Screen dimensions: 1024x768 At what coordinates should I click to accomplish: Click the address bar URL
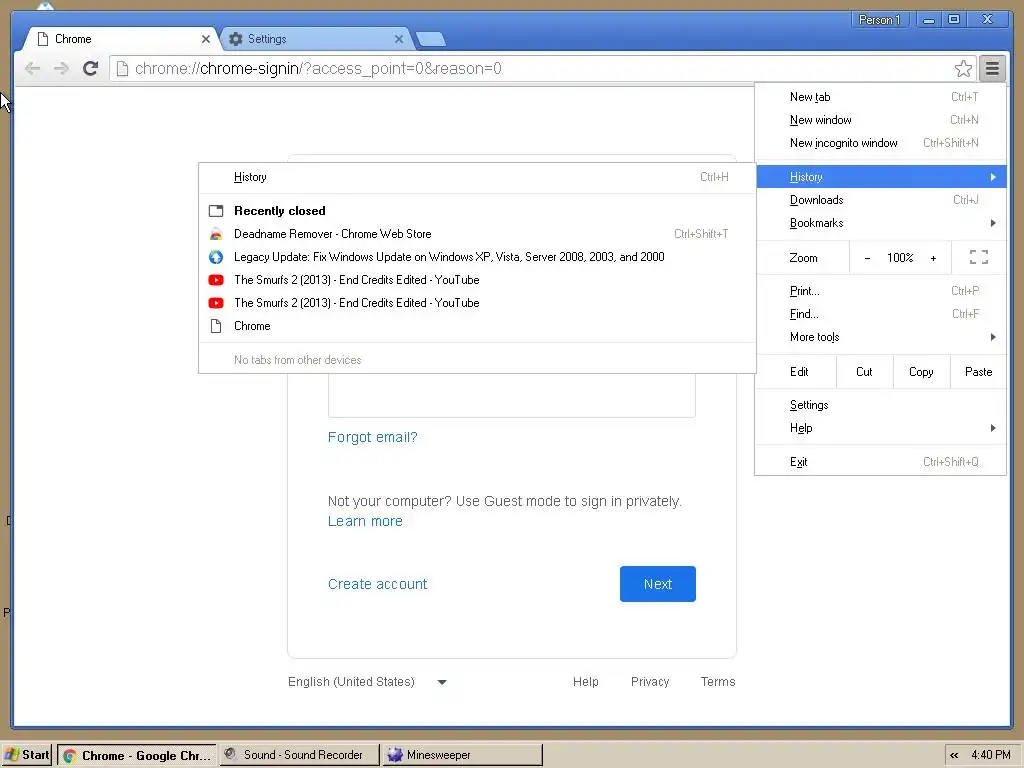318,69
